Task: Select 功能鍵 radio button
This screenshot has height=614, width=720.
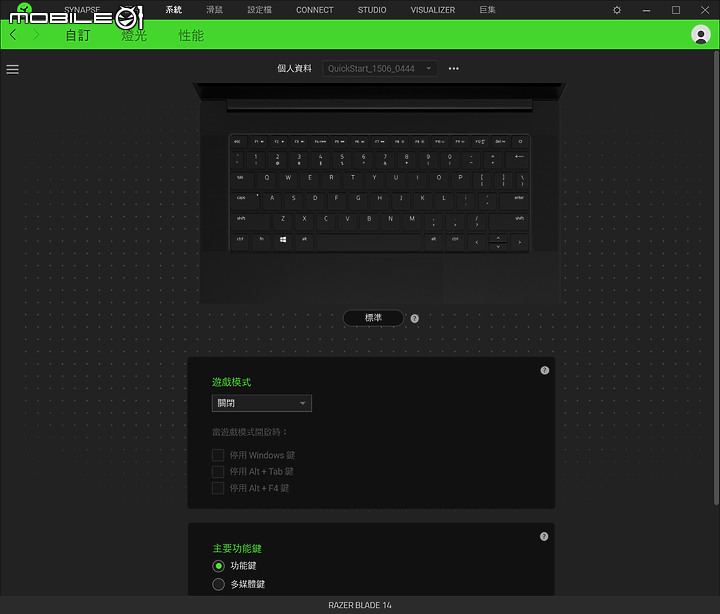Action: point(219,566)
